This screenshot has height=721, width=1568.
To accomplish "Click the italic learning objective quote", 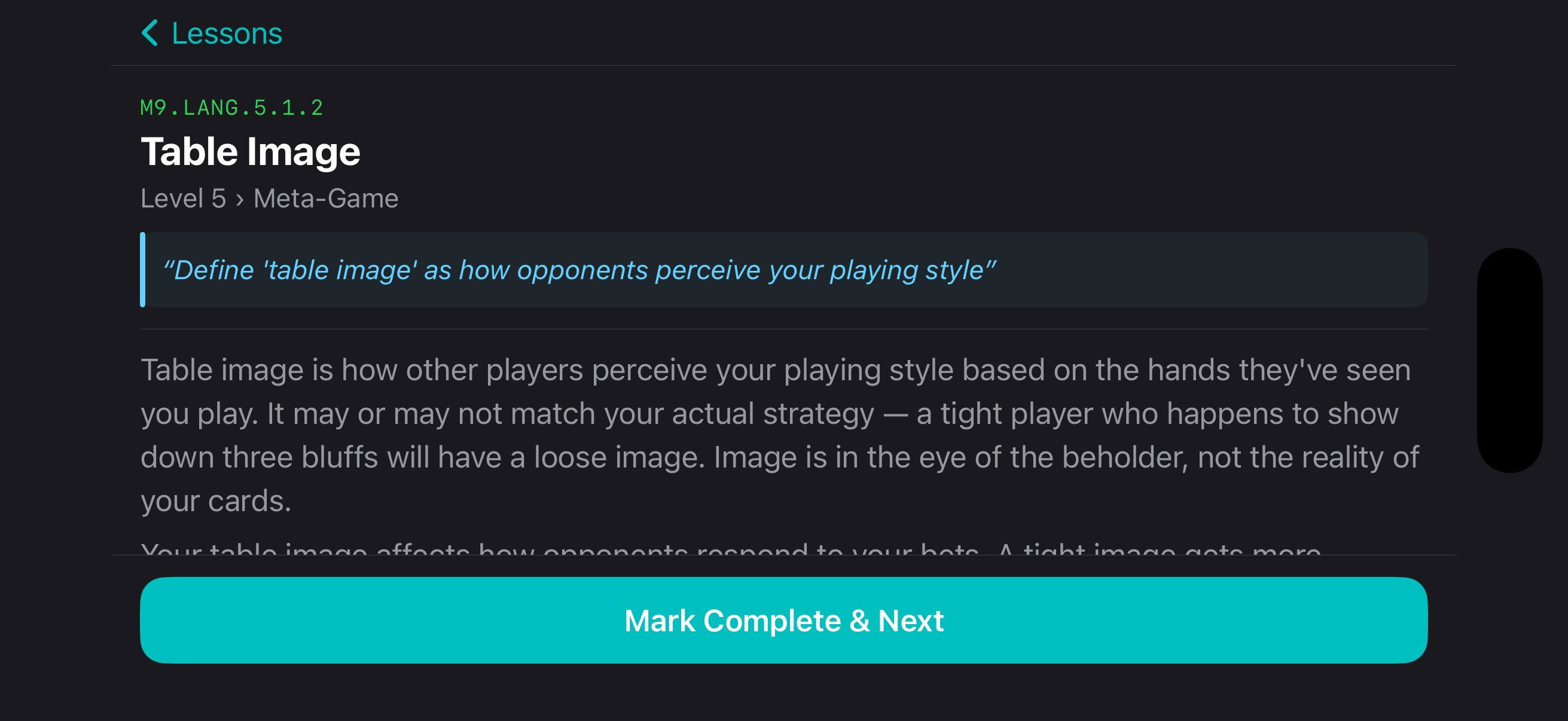I will pyautogui.click(x=578, y=270).
